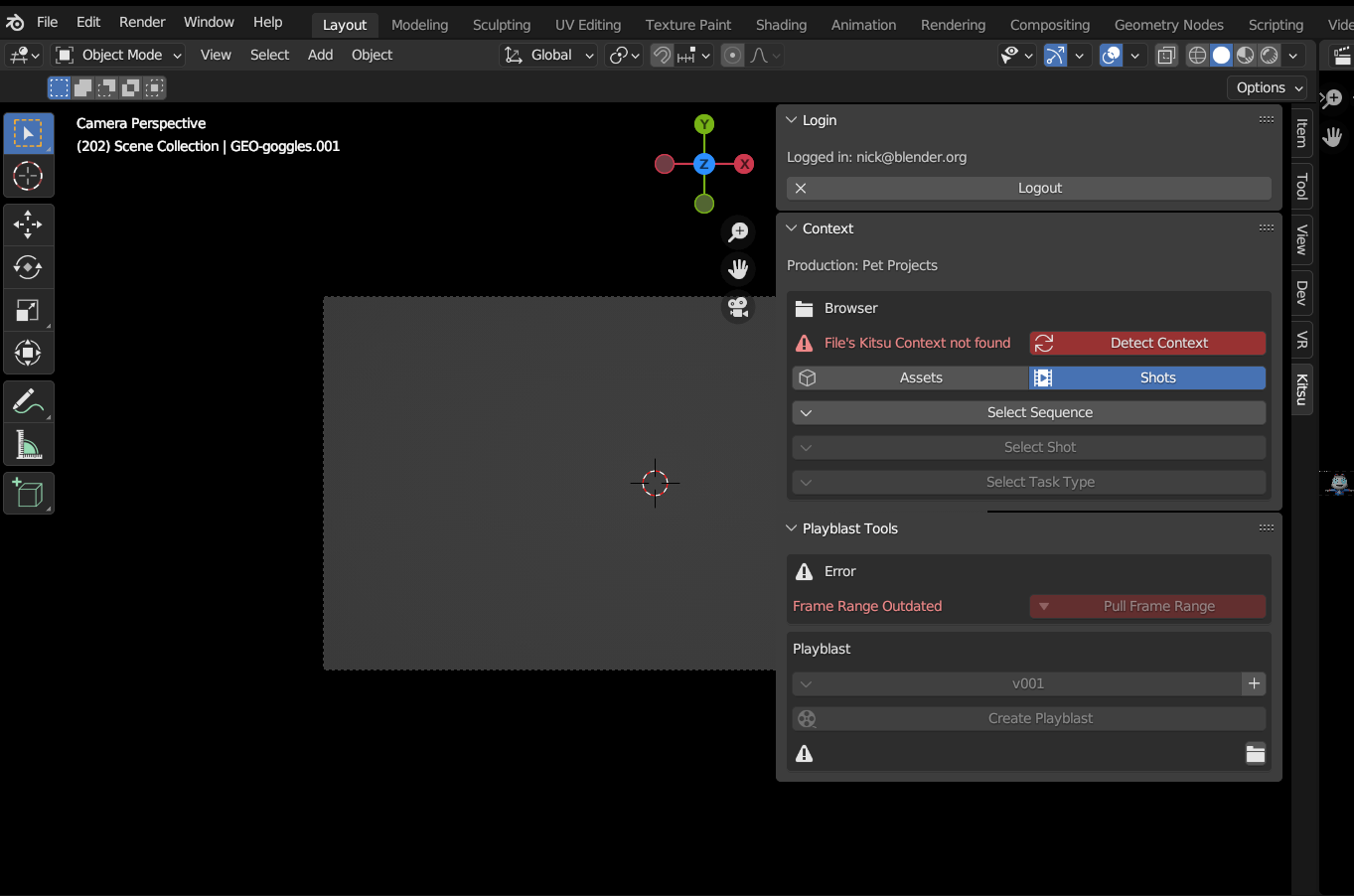Collapse the Playblast Tools panel
Viewport: 1354px width, 896px height.
pyautogui.click(x=792, y=528)
